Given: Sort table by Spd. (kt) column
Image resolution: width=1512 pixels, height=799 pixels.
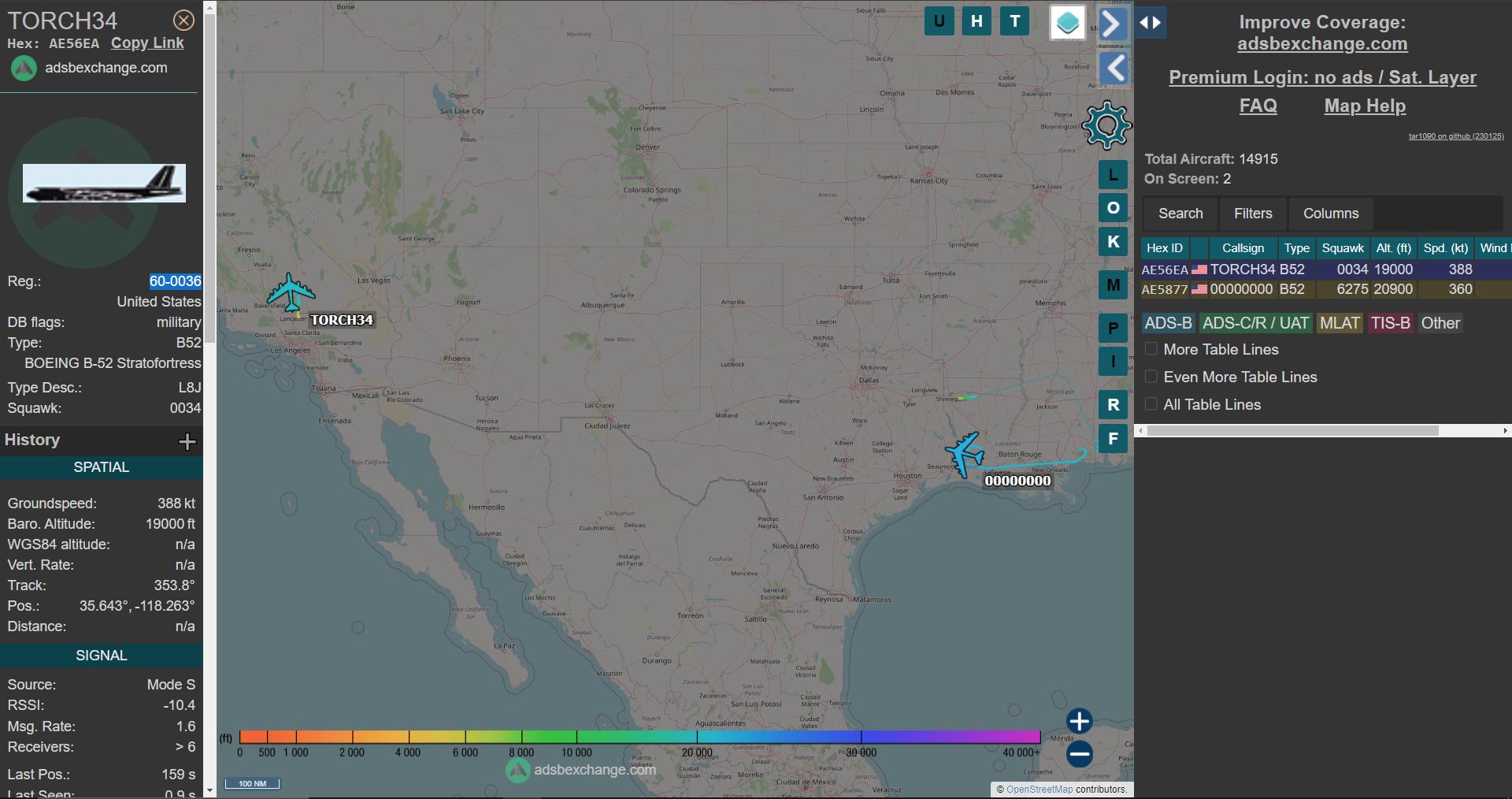Looking at the screenshot, I should [x=1445, y=248].
